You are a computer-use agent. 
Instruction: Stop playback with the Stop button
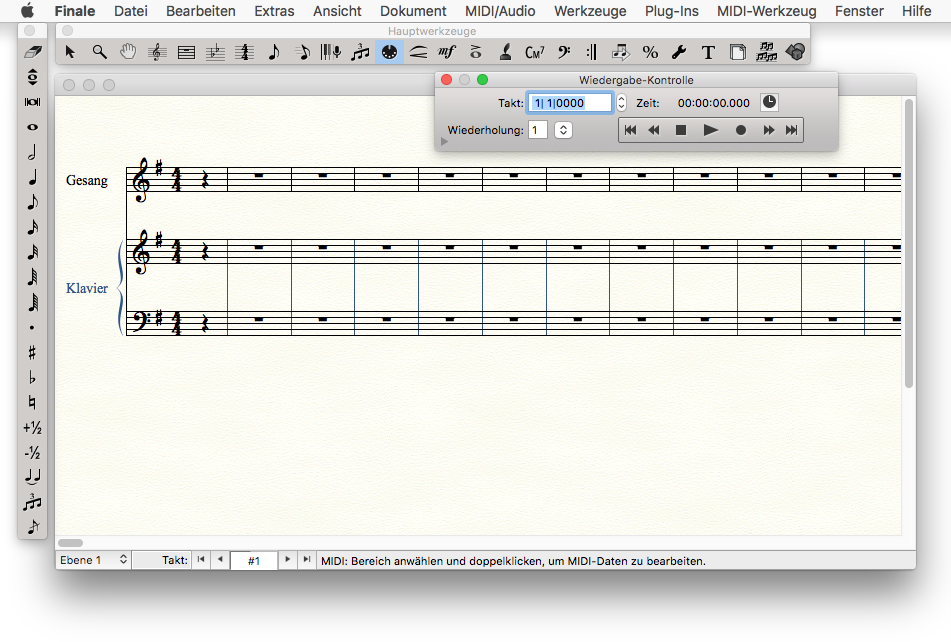pyautogui.click(x=681, y=130)
